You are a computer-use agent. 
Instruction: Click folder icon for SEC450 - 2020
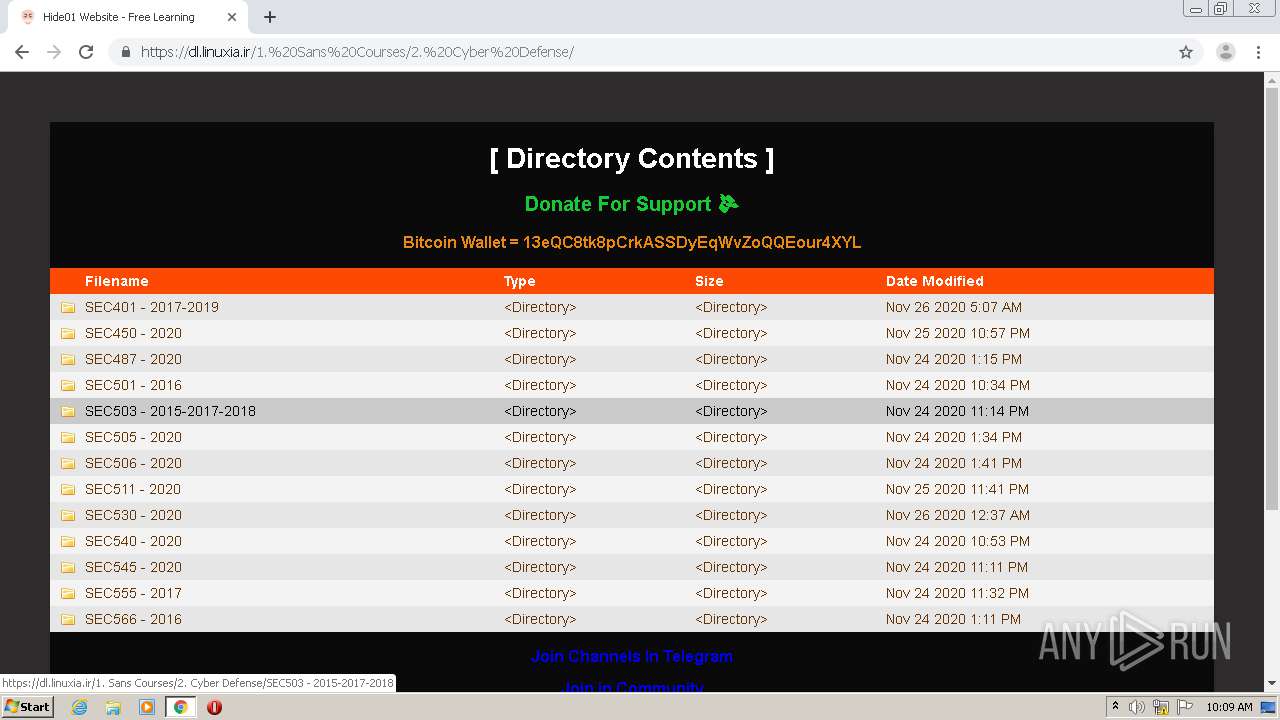[x=68, y=333]
